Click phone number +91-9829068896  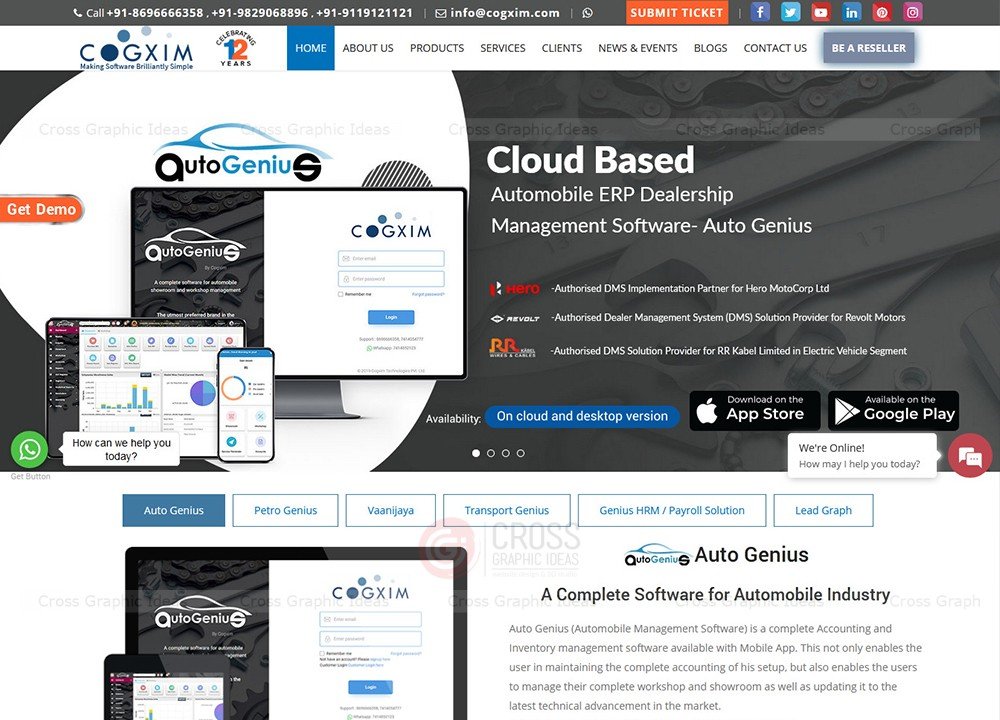(x=260, y=13)
